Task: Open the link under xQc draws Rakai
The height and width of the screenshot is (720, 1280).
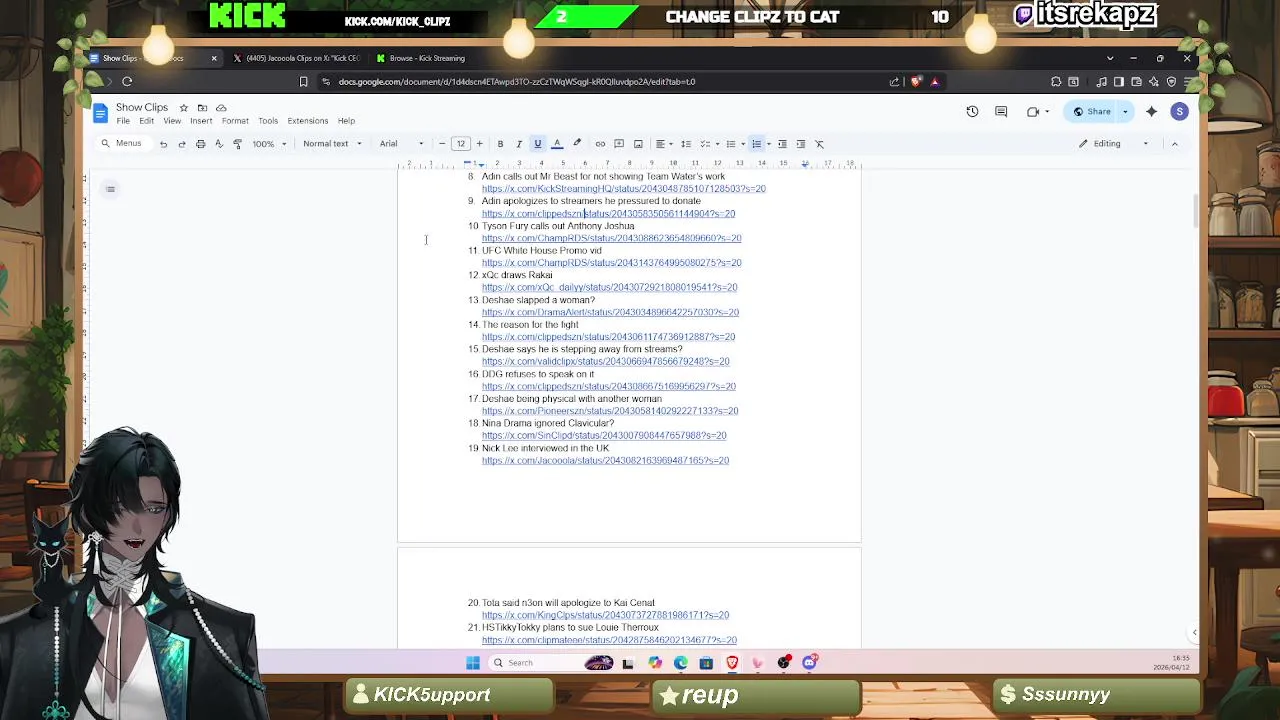Action: (x=609, y=288)
